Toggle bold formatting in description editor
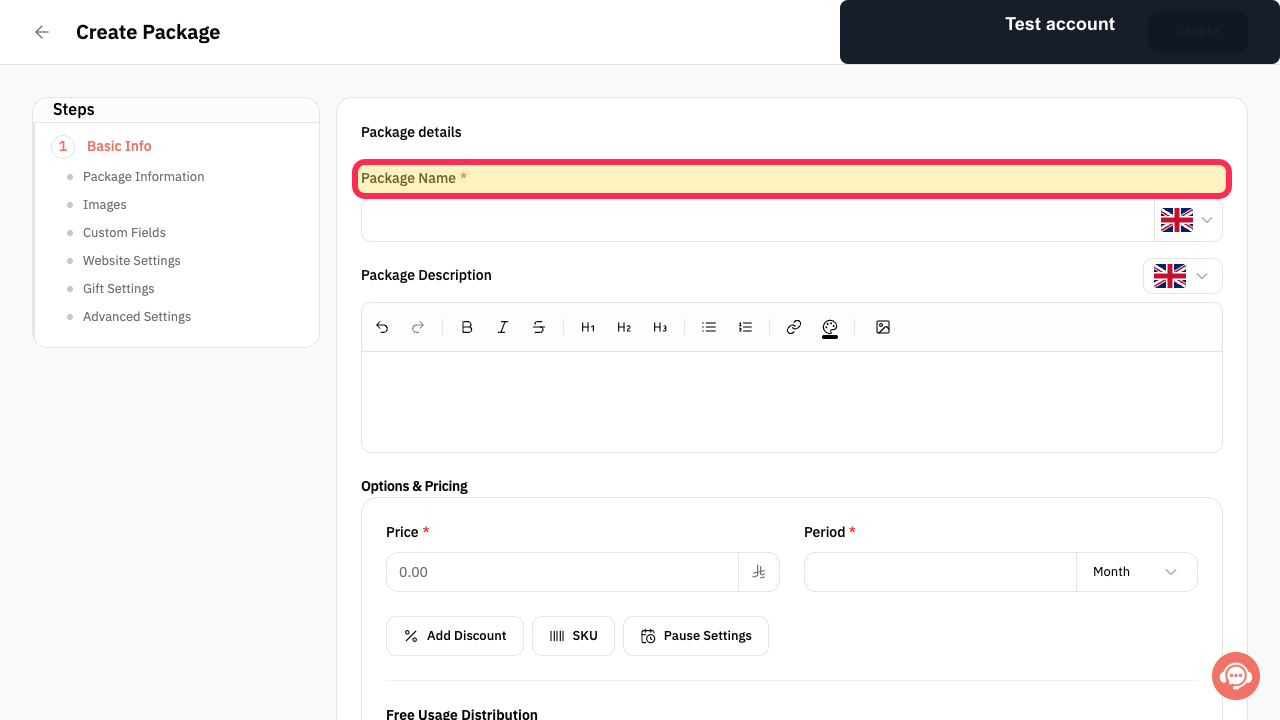The width and height of the screenshot is (1280, 720). (467, 327)
